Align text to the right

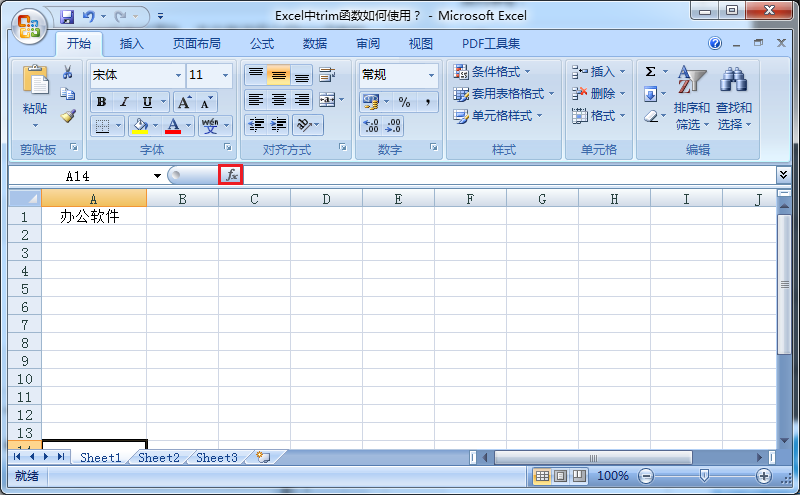pyautogui.click(x=302, y=100)
